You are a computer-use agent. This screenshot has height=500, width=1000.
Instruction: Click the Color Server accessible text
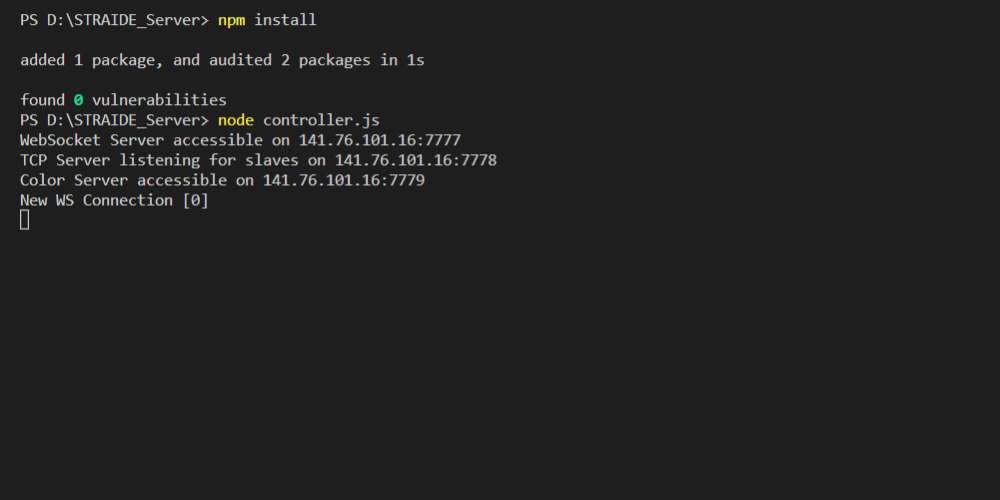(x=124, y=180)
